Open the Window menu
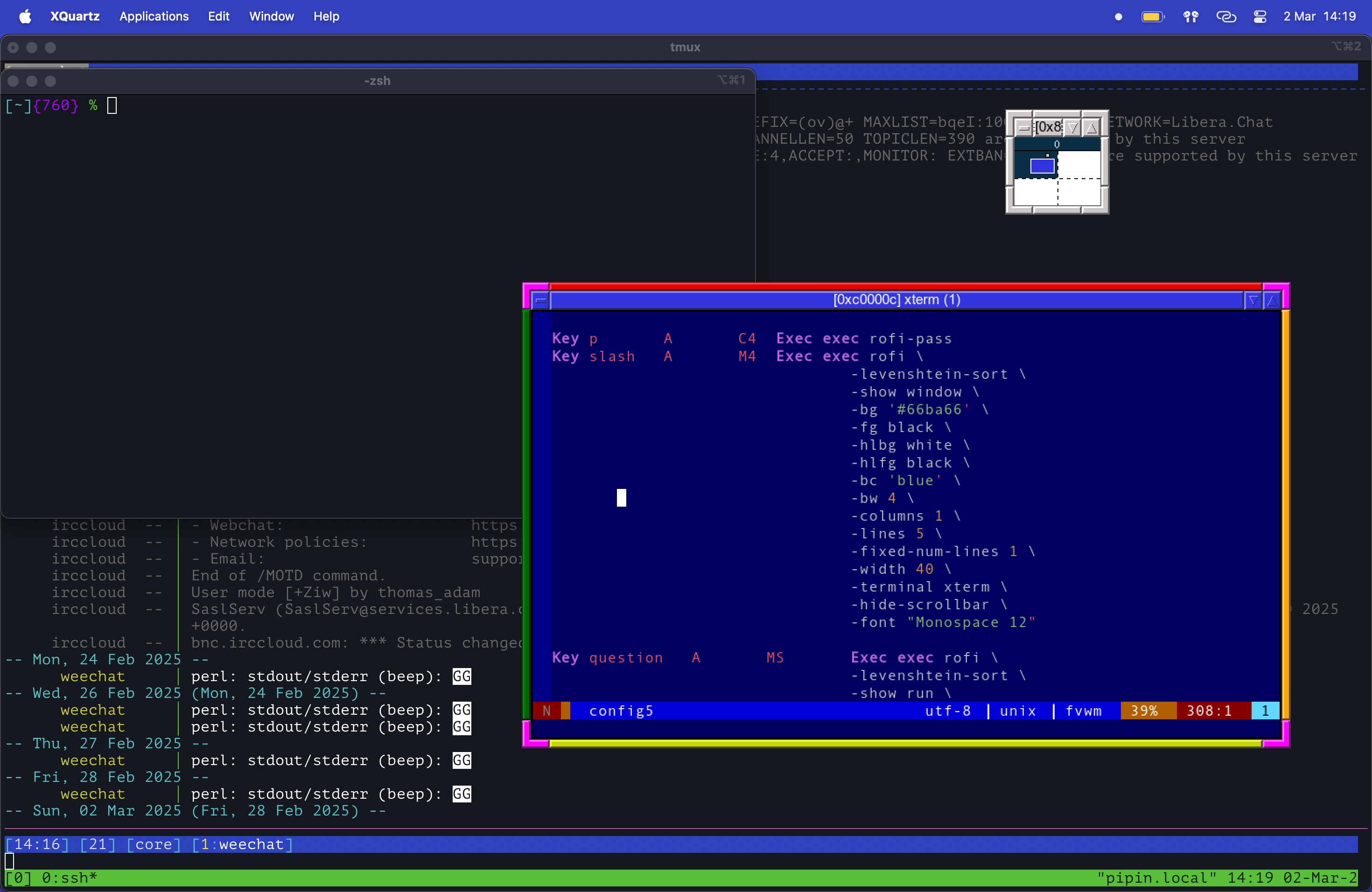Image resolution: width=1372 pixels, height=892 pixels. (x=271, y=16)
